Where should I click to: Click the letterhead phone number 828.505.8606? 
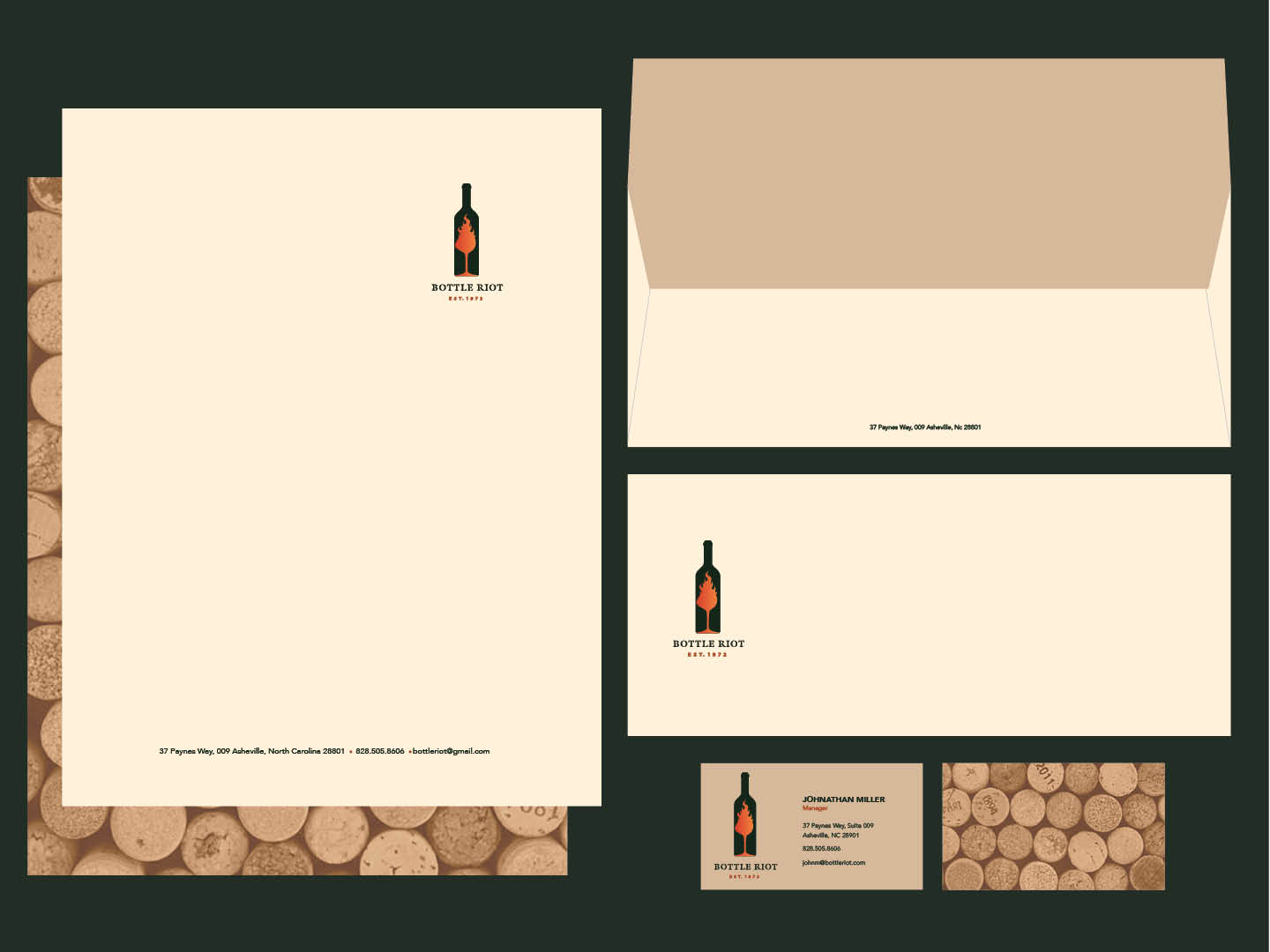tap(380, 751)
